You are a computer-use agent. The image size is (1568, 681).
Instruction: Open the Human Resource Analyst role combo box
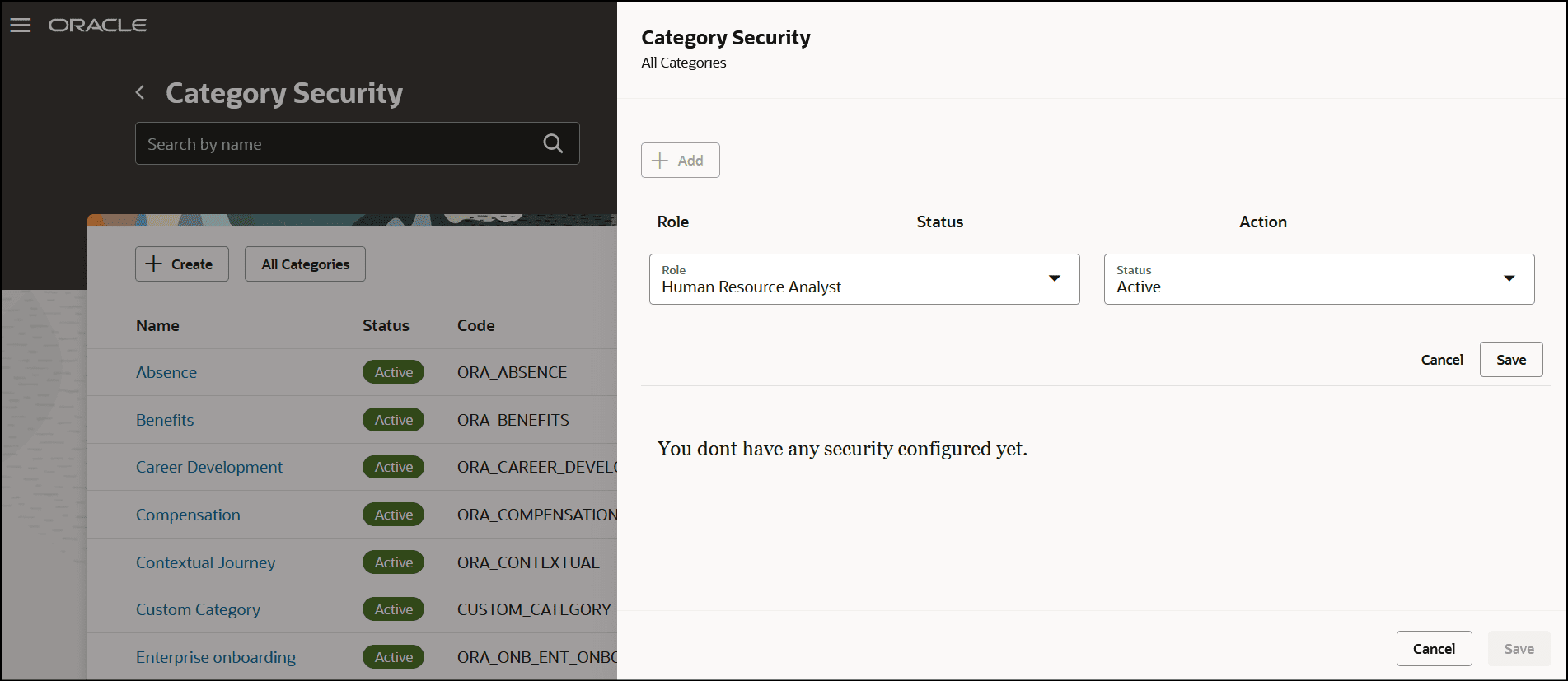(x=849, y=280)
